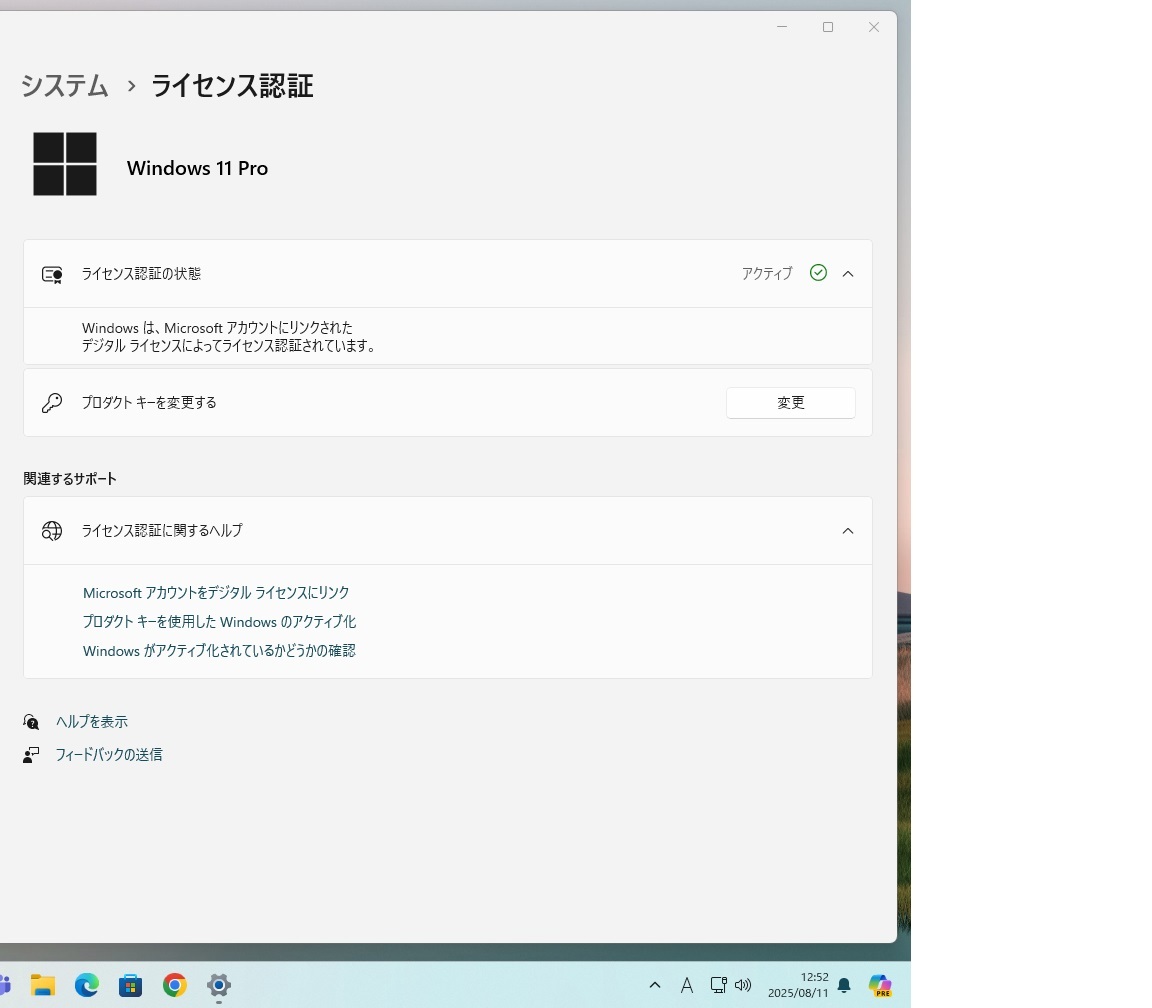
Task: Open the フィードバックの送信 link
Action: [x=109, y=755]
